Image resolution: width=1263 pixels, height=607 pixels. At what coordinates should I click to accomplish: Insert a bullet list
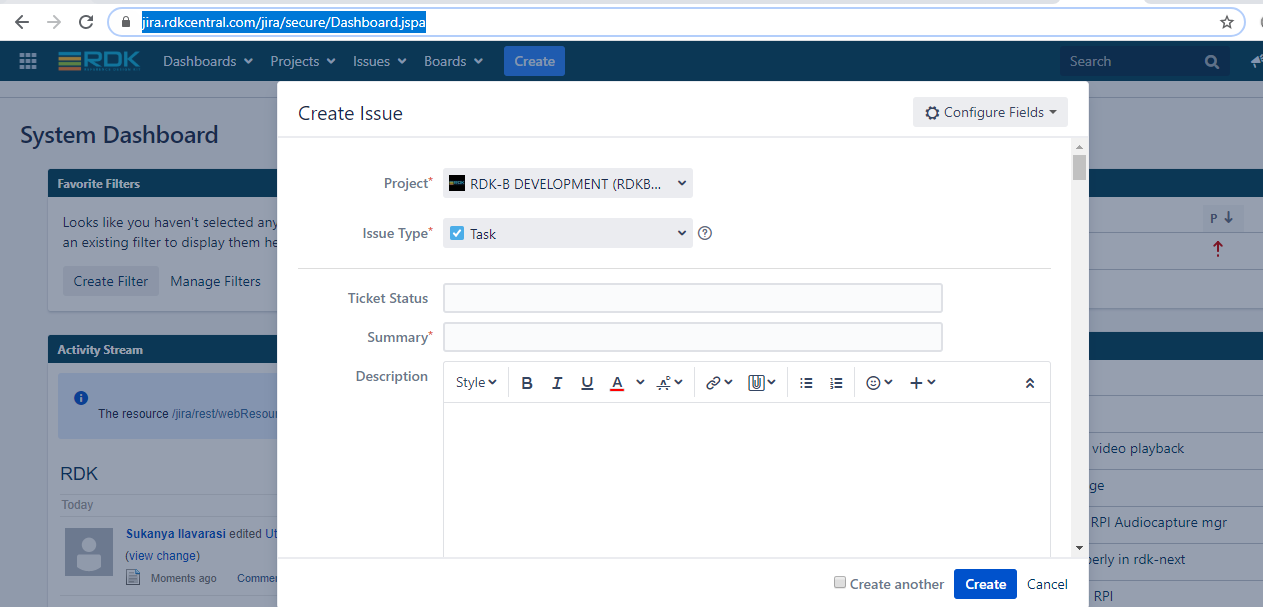[807, 383]
